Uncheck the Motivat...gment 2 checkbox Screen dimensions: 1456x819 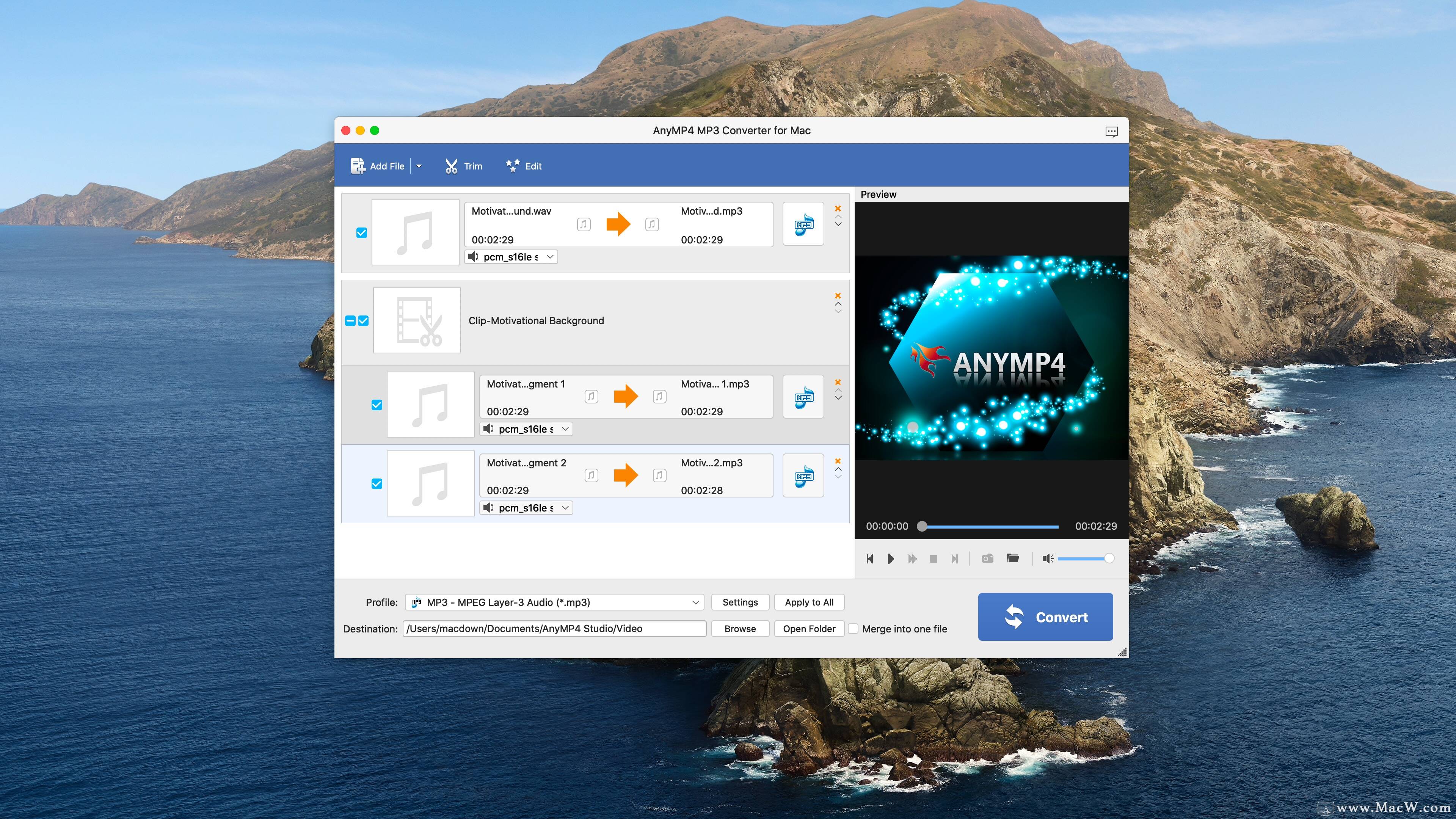point(377,484)
